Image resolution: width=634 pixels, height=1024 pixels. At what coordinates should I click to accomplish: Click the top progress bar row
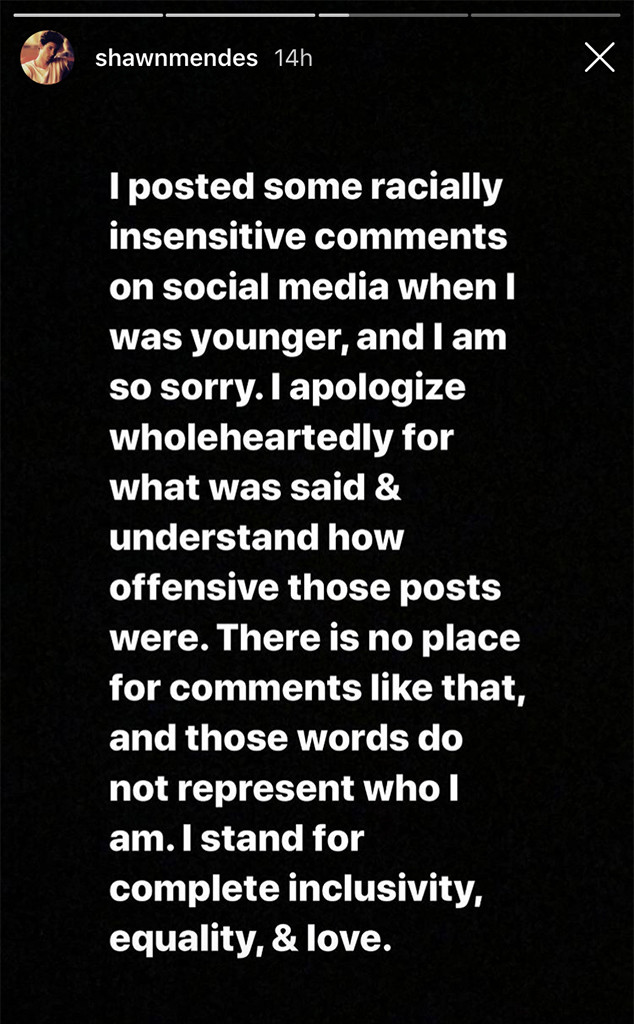click(317, 13)
